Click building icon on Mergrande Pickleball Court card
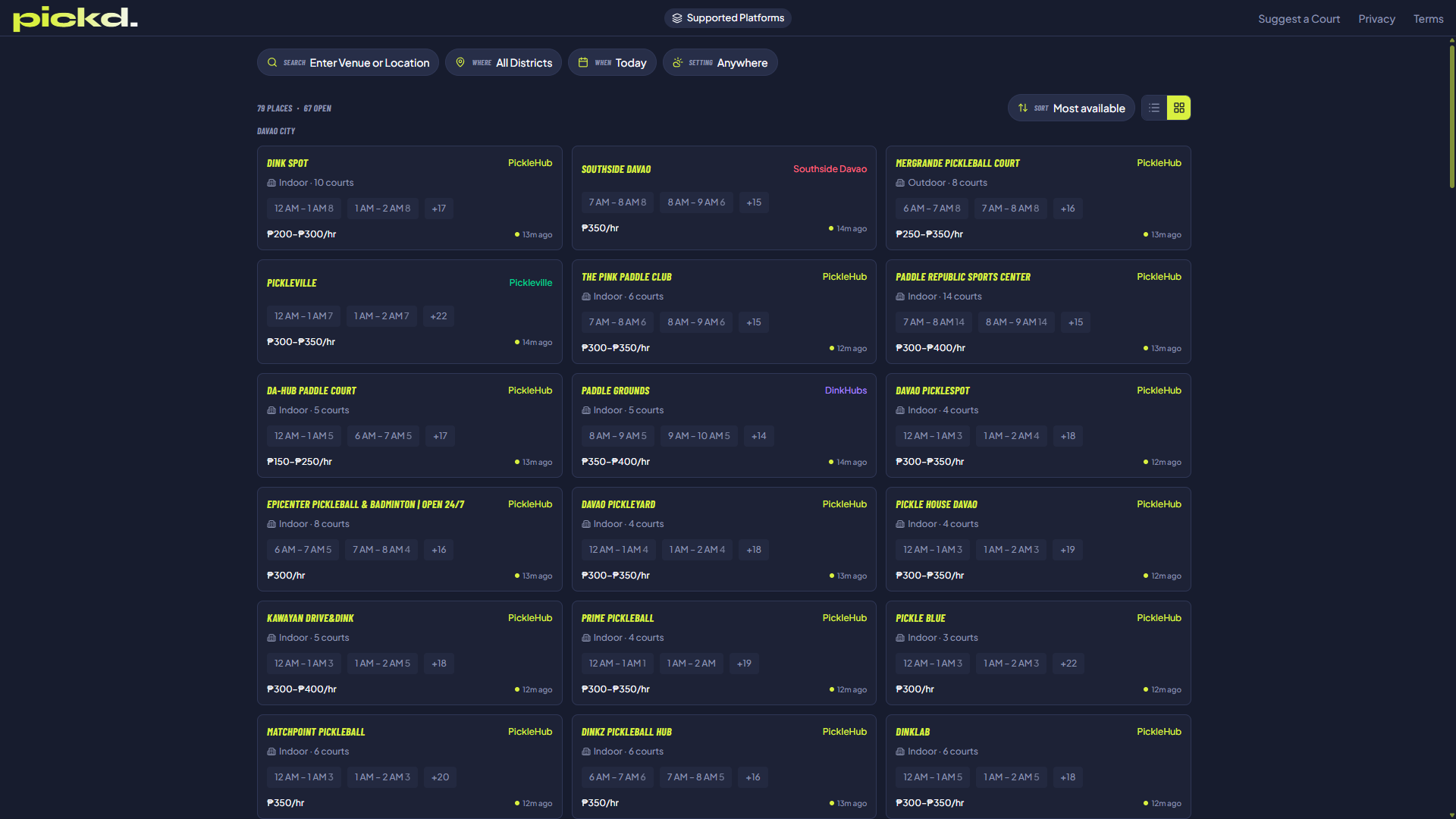 tap(900, 183)
